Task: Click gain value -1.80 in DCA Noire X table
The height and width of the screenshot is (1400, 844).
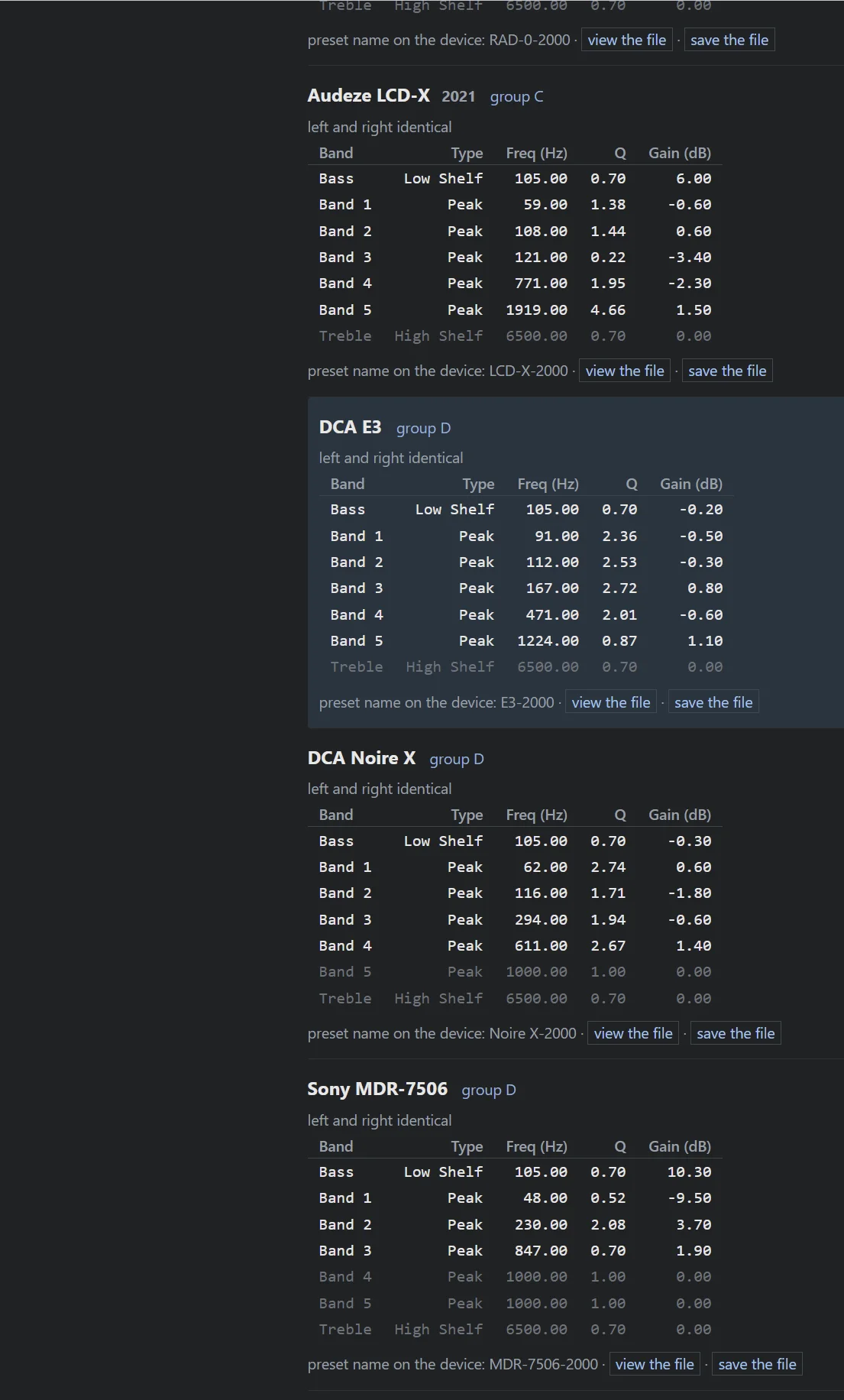Action: click(690, 893)
